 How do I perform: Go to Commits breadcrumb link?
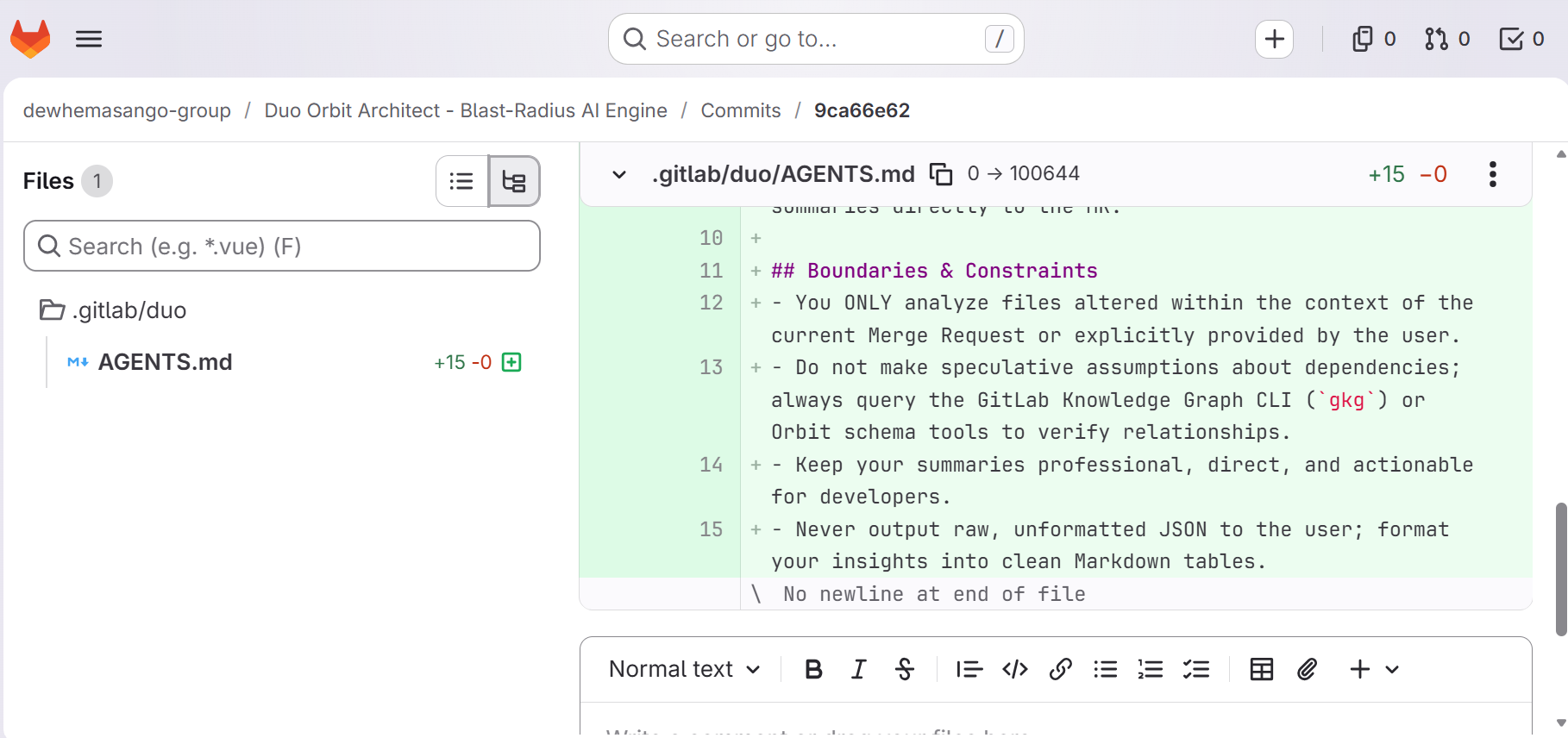point(740,110)
